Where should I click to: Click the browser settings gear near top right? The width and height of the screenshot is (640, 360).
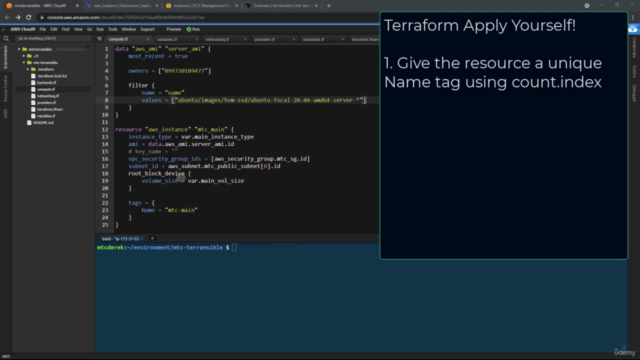(x=587, y=6)
